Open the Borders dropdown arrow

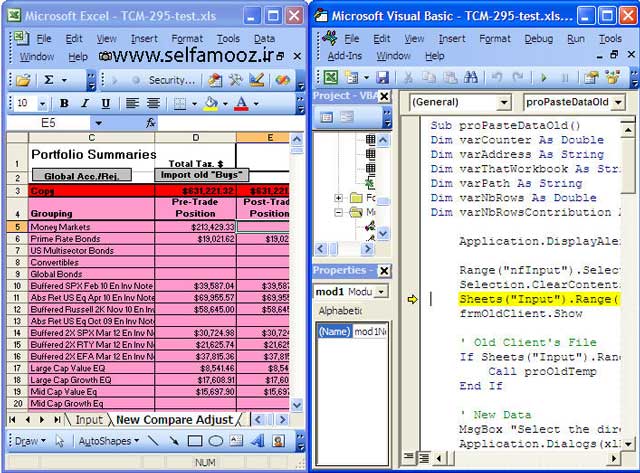pos(194,104)
